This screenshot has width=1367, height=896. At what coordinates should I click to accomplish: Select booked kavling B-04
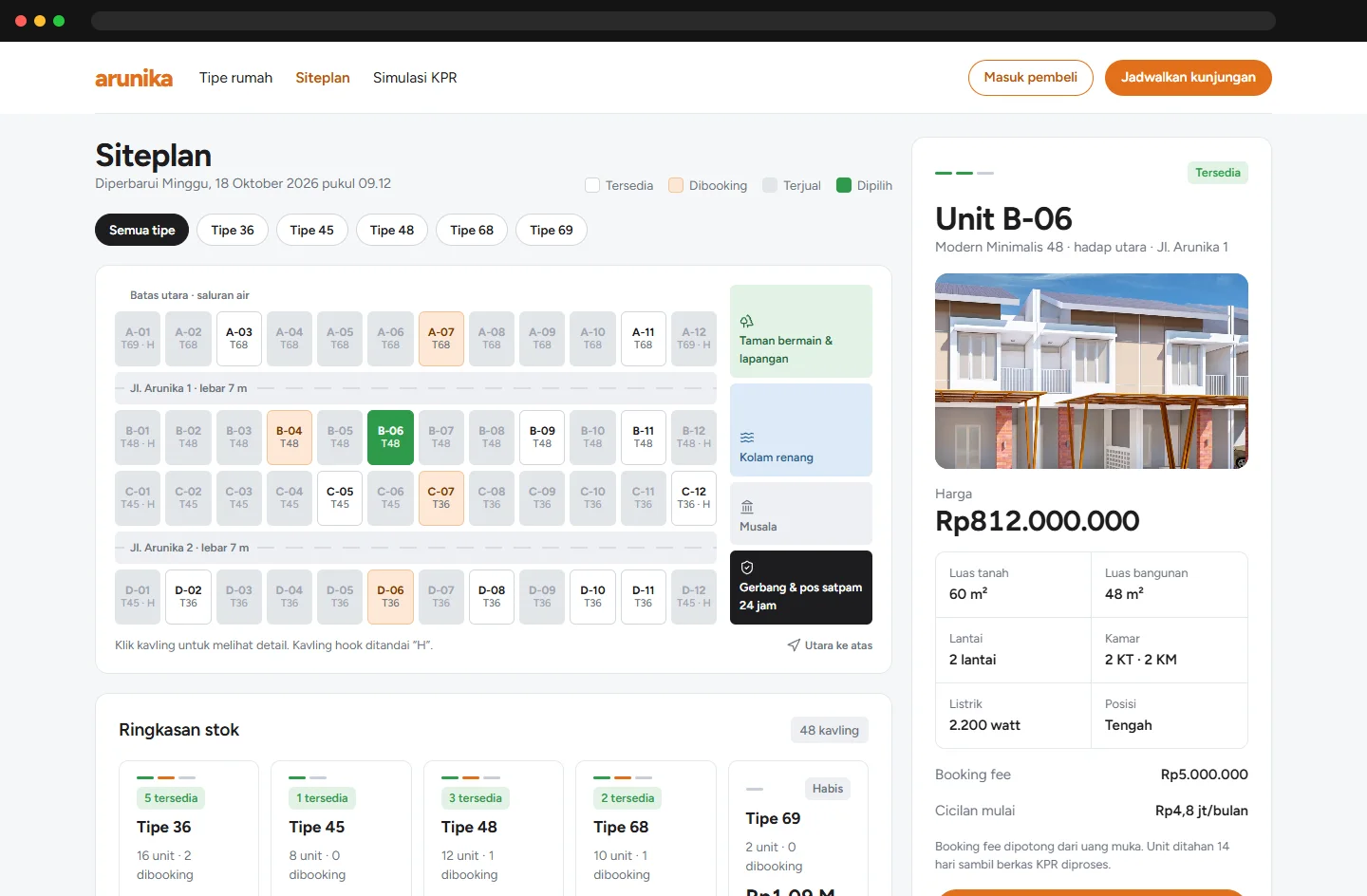(x=290, y=438)
